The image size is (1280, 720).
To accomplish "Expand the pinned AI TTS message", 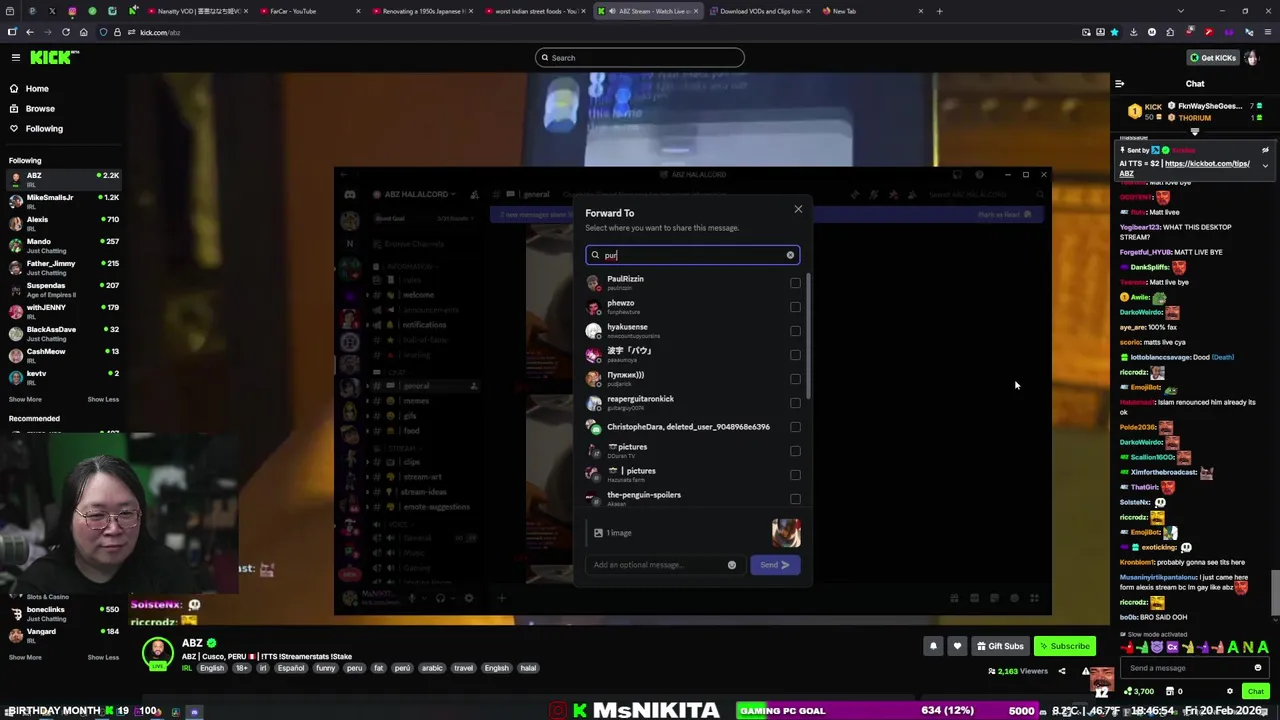I will (1265, 165).
